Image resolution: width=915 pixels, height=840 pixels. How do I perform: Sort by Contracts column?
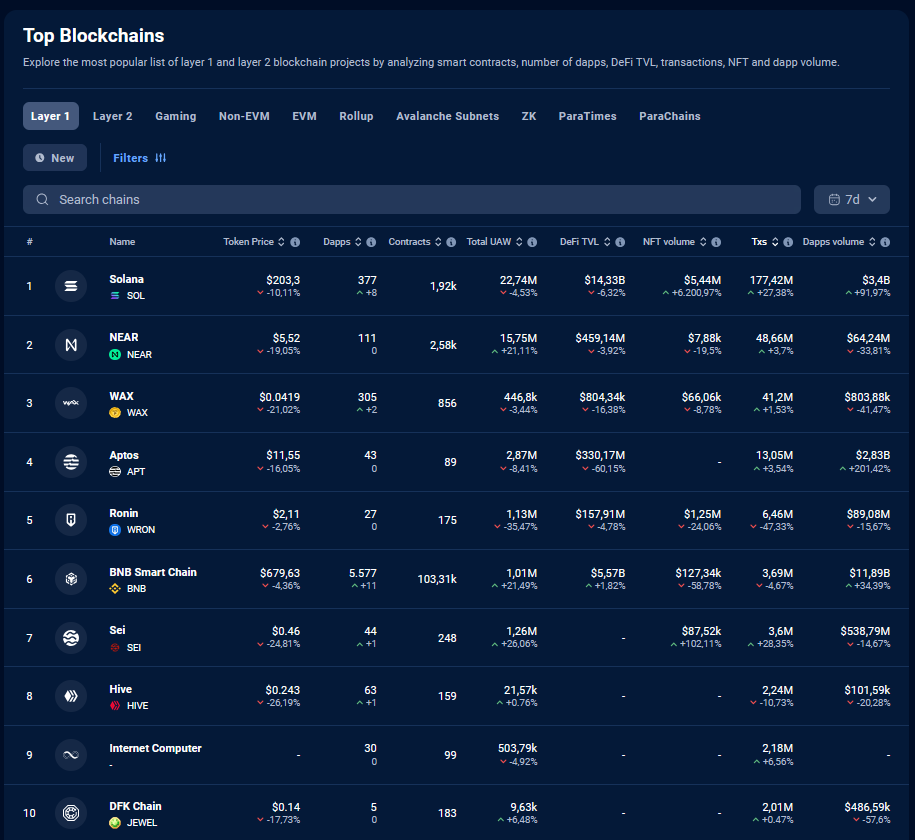[x=438, y=242]
